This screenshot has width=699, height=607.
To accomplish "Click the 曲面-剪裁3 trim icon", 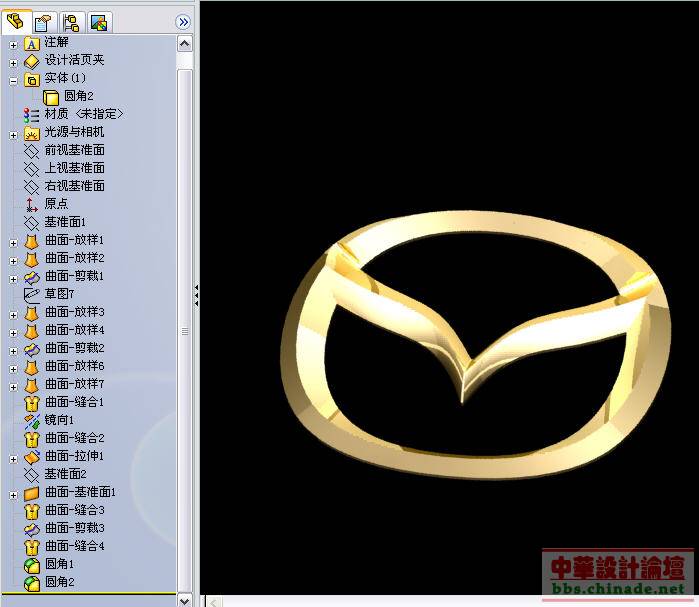I will pos(32,529).
